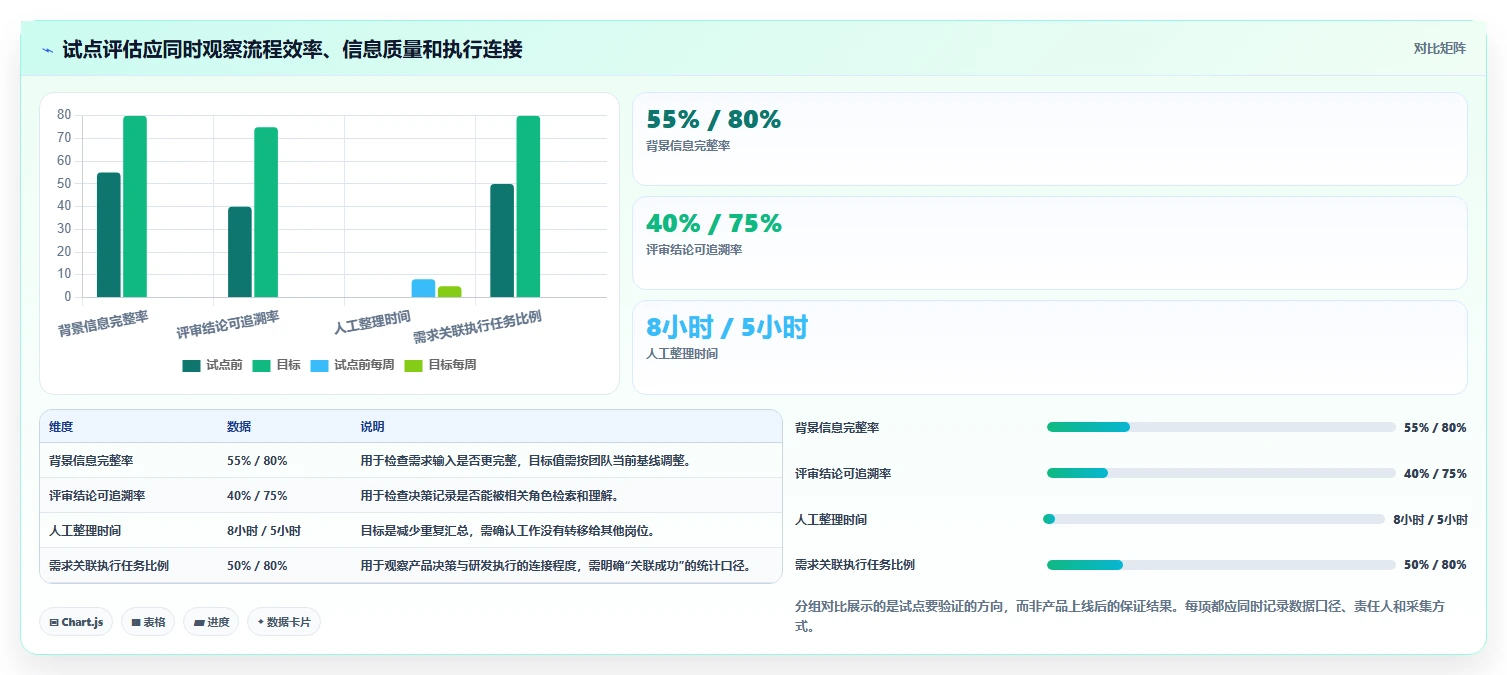Click the 40% / 75% table data cell
The image size is (1507, 675).
257,495
